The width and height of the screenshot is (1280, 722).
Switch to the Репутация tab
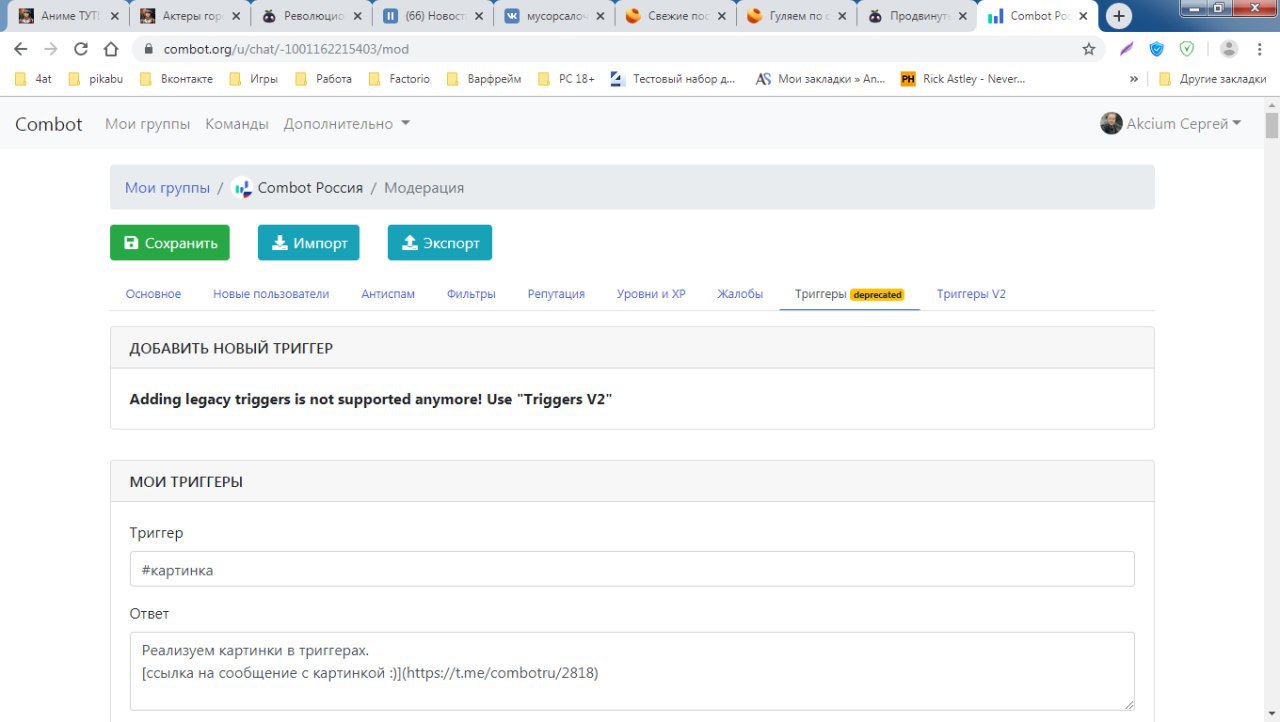coord(556,294)
